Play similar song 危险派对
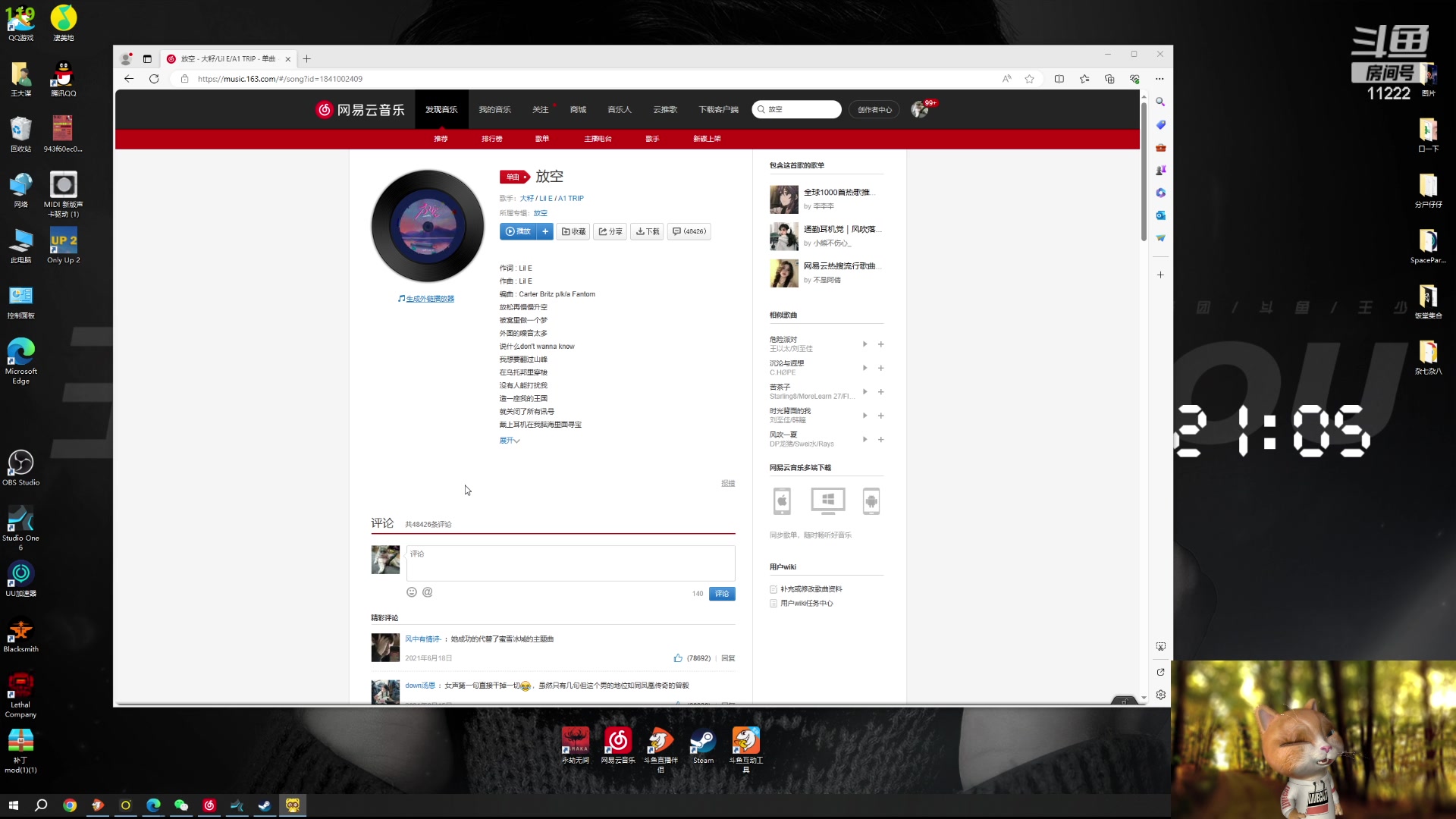1456x819 pixels. (864, 344)
